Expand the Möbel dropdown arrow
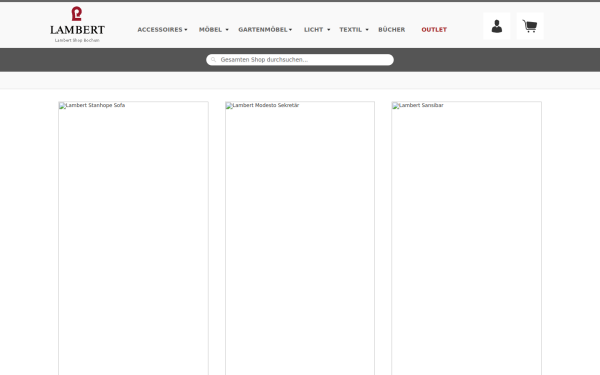 tap(227, 30)
